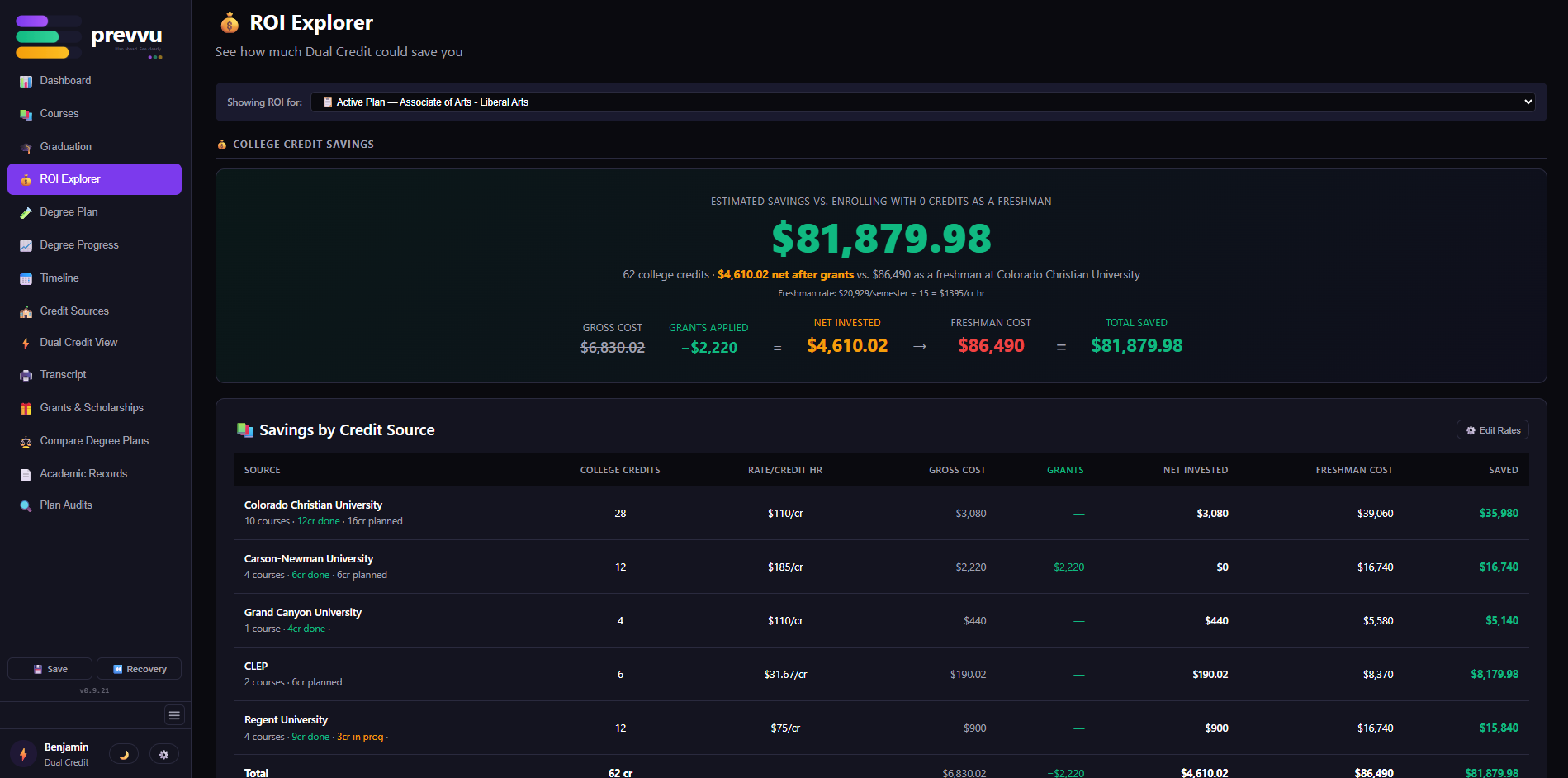Click the v0.9.21 version label

(94, 690)
